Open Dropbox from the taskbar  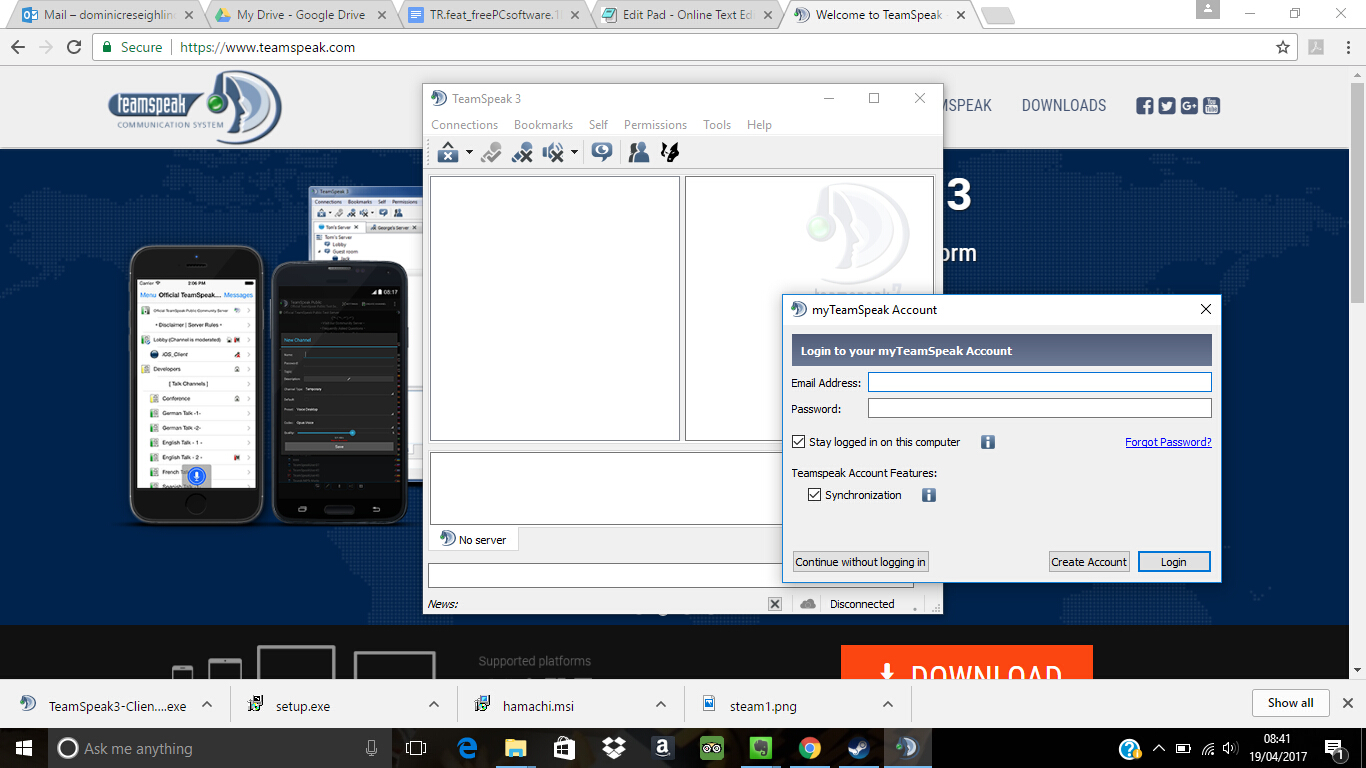coord(614,748)
